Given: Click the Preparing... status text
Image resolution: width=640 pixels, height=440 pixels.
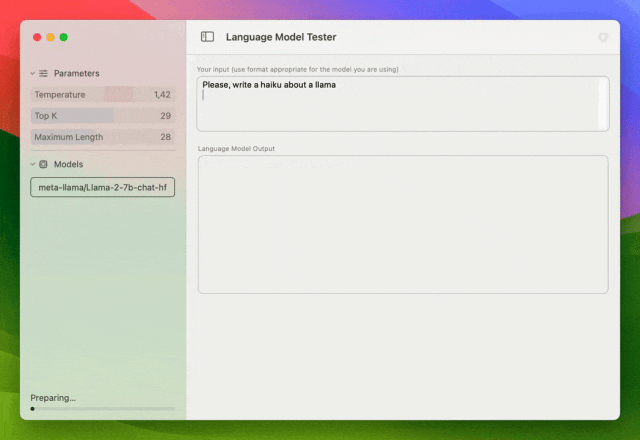Looking at the screenshot, I should 53,398.
